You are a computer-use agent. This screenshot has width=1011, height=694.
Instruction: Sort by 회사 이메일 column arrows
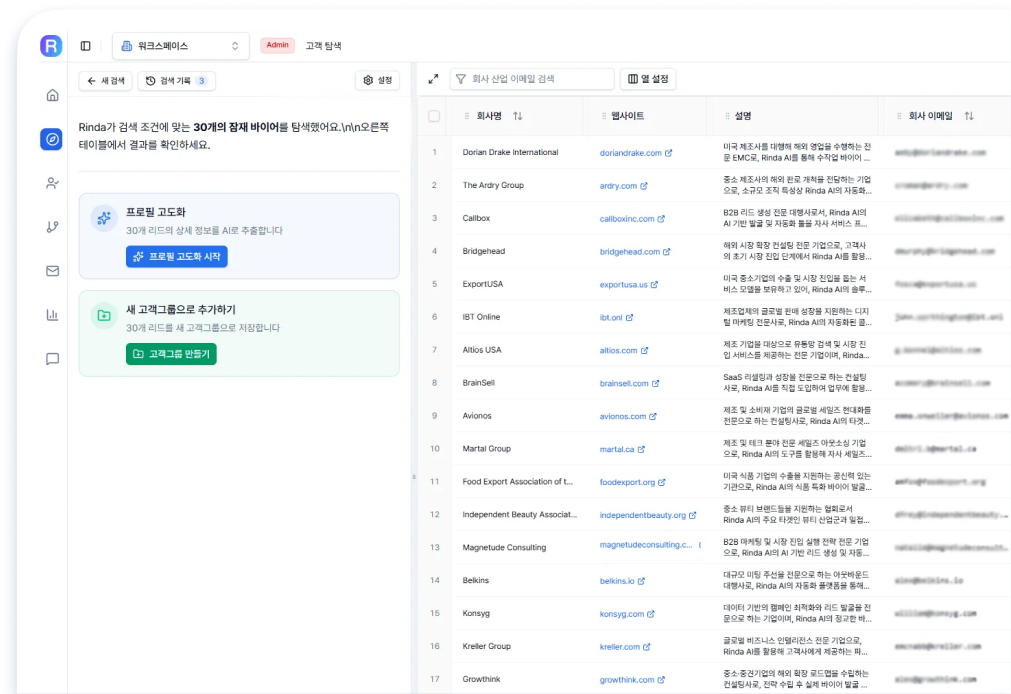point(968,116)
